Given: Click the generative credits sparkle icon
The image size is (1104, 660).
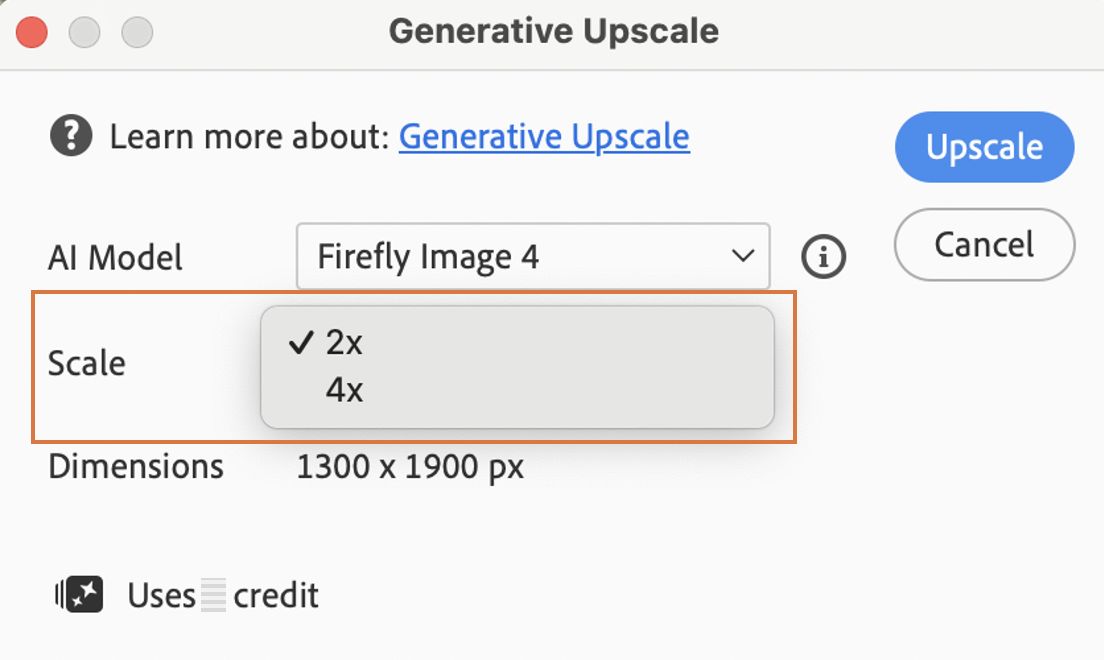Looking at the screenshot, I should coord(80,594).
